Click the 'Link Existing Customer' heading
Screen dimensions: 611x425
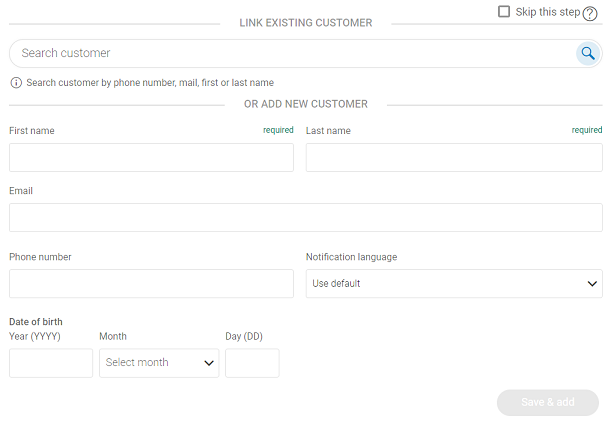click(x=305, y=23)
